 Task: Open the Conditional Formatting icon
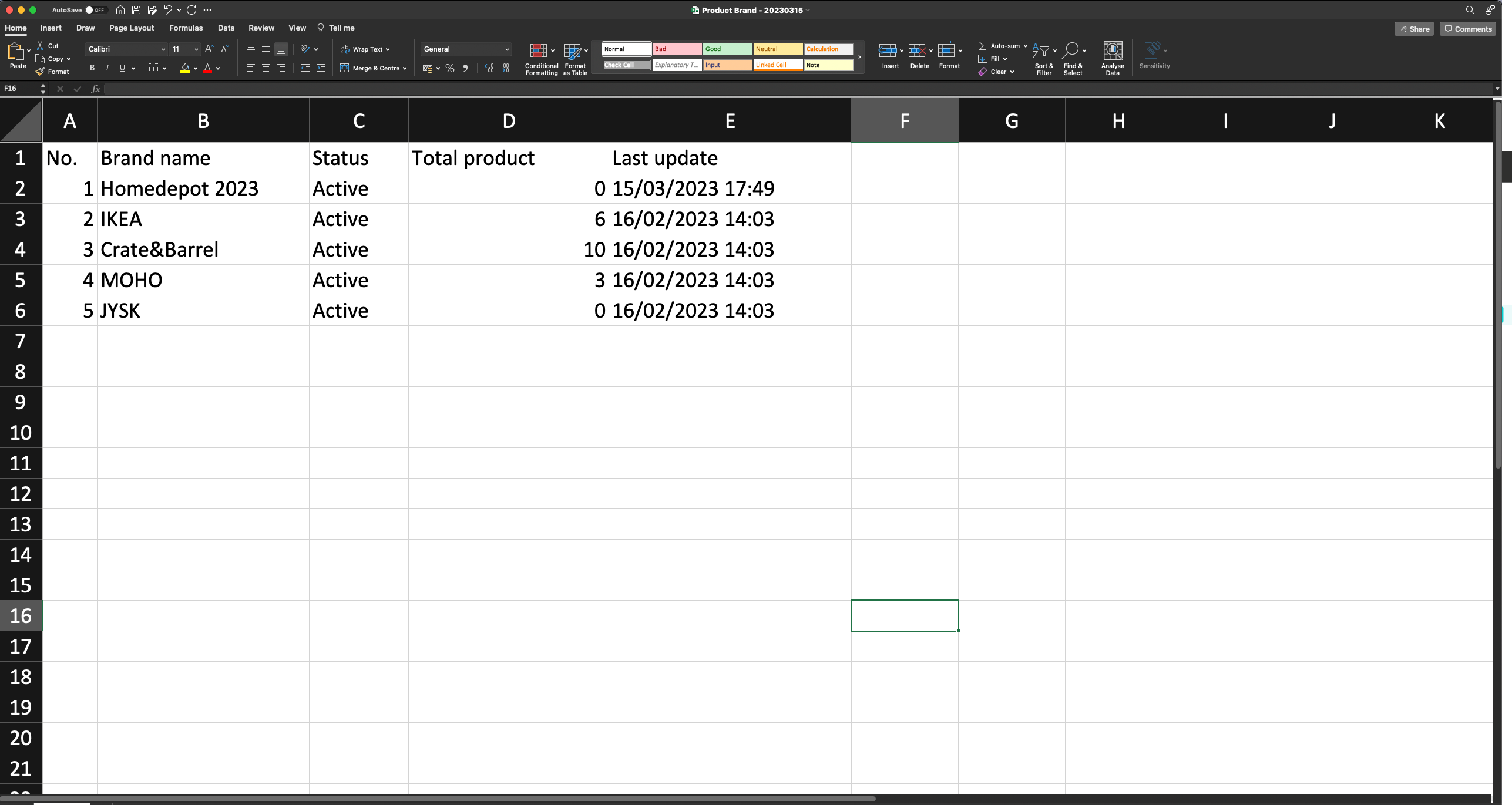(x=538, y=51)
